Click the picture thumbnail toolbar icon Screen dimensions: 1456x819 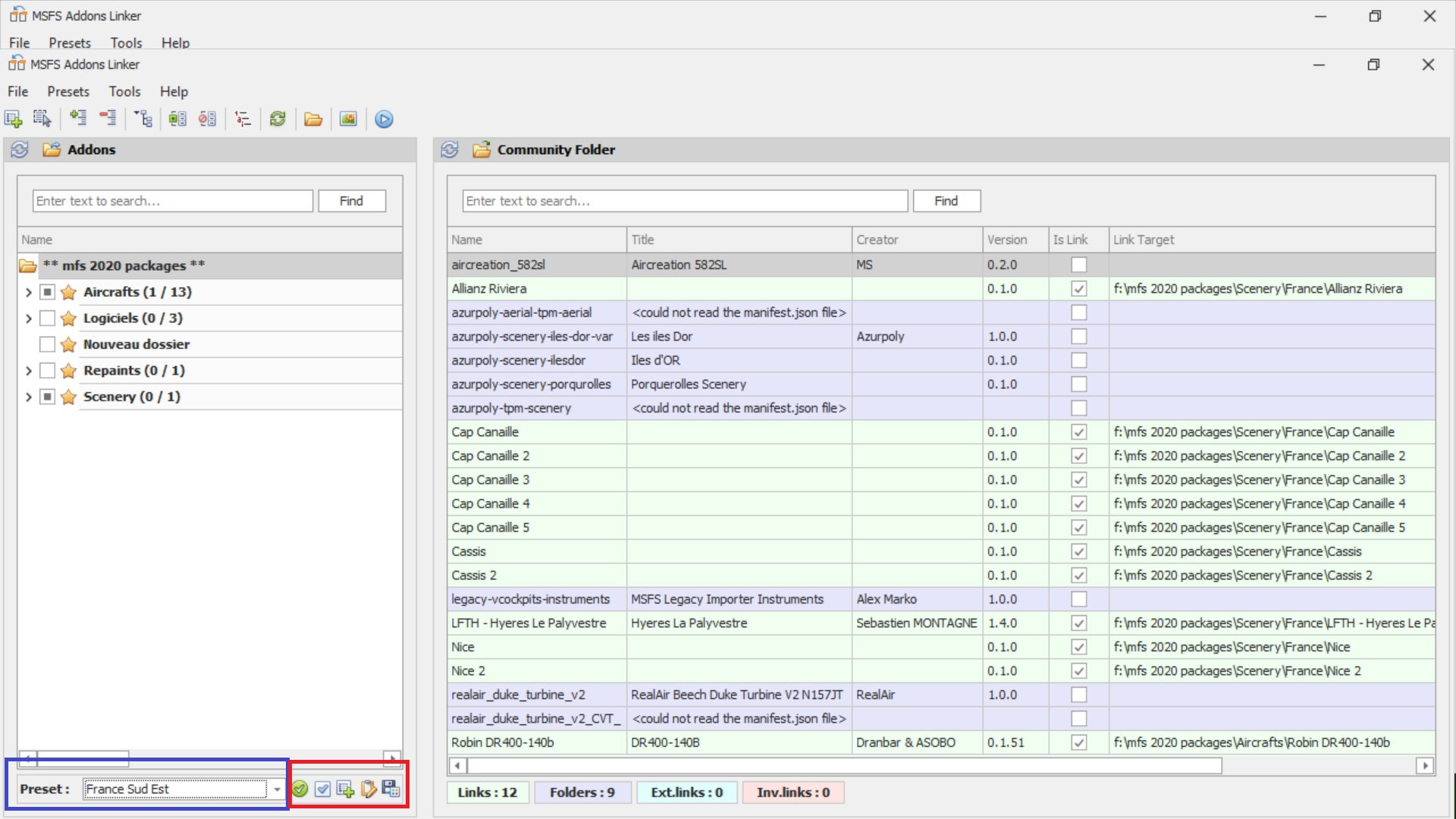[348, 119]
